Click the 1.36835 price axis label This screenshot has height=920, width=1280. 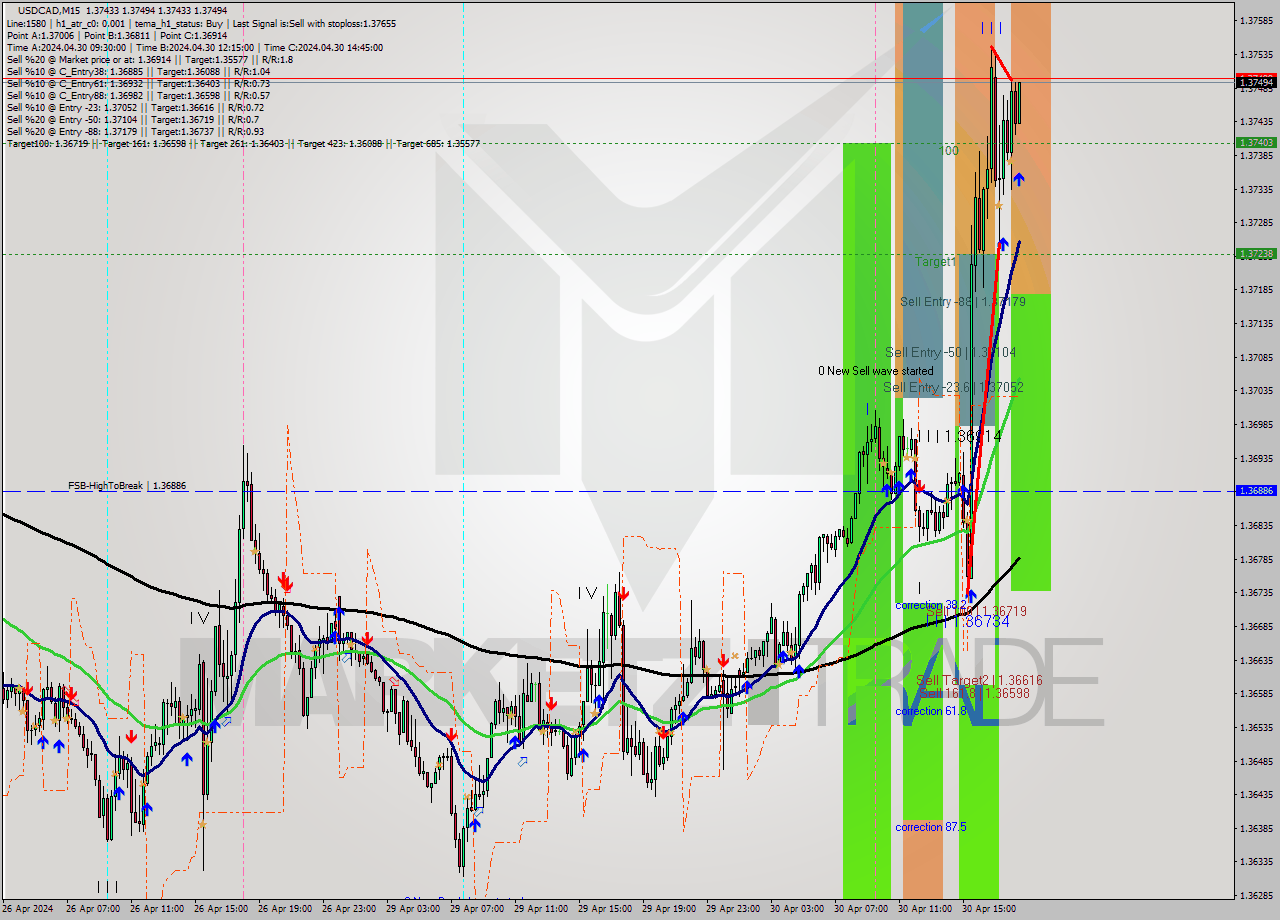point(1256,525)
